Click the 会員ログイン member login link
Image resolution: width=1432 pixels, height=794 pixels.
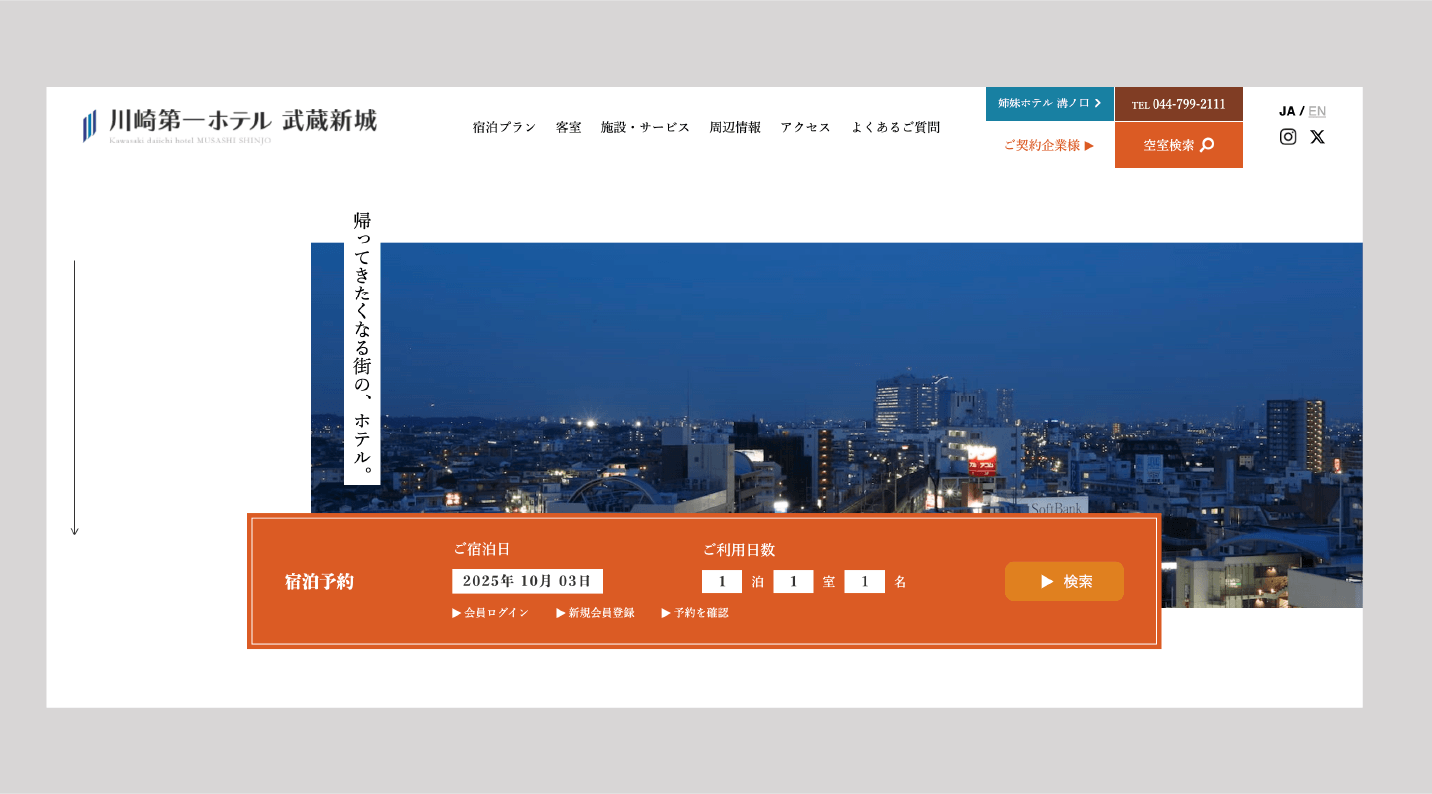coord(491,613)
